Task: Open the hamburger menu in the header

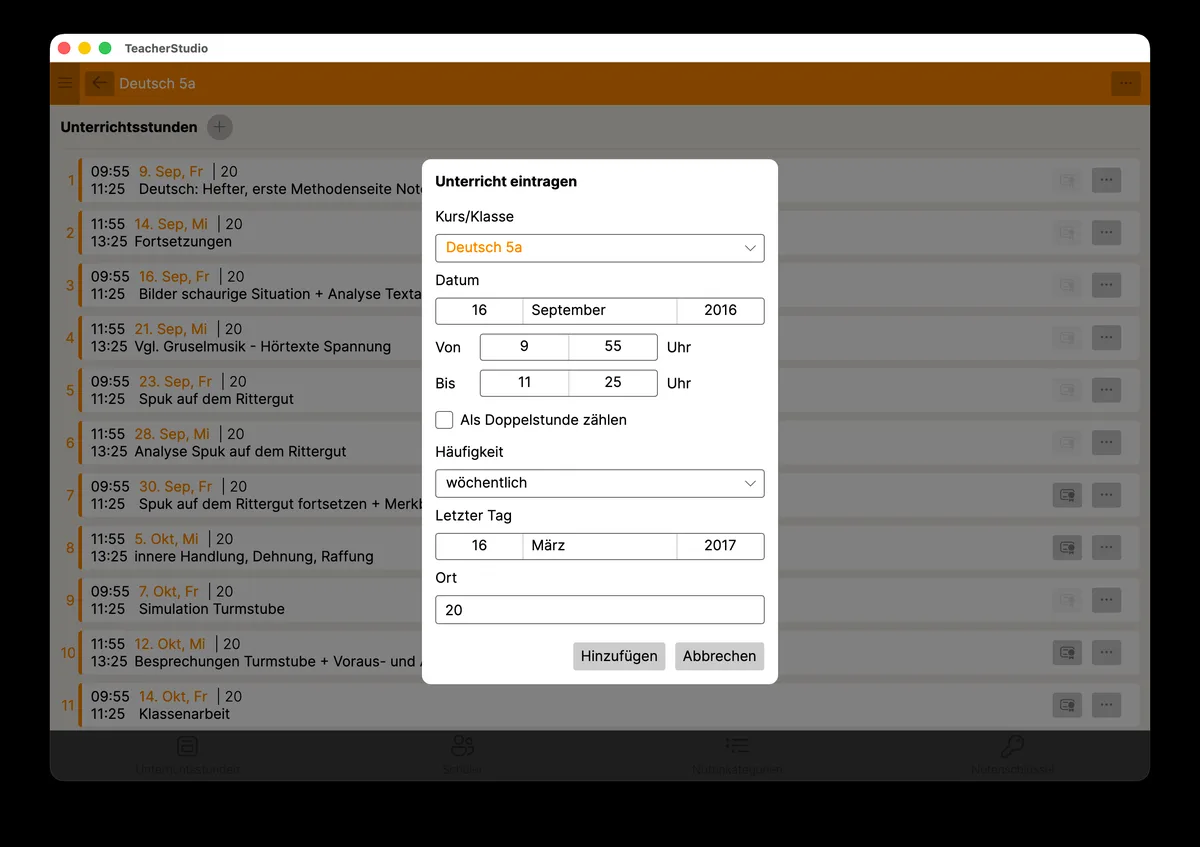Action: pos(65,84)
